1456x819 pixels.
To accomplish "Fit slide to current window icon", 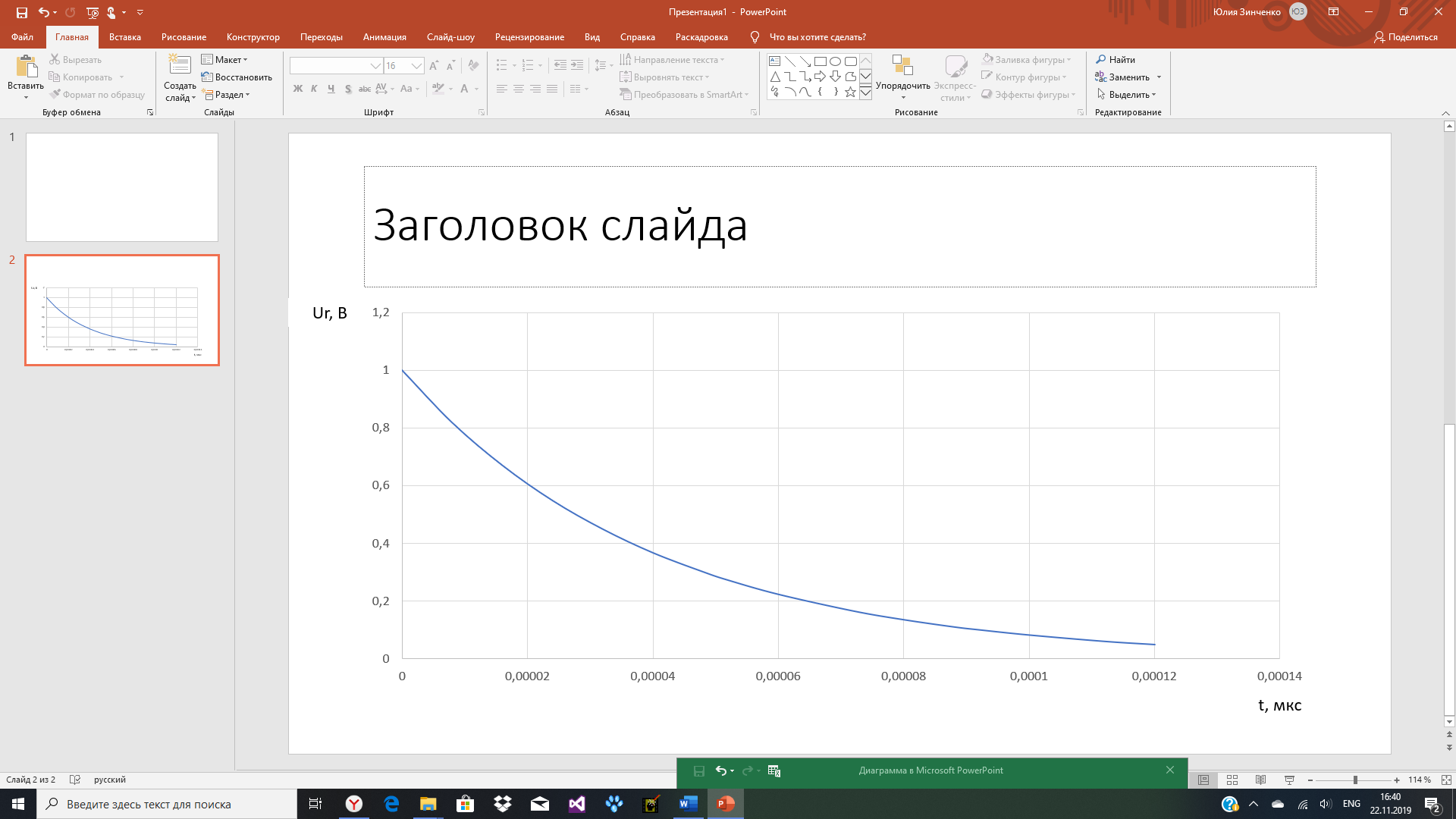I will (1446, 780).
